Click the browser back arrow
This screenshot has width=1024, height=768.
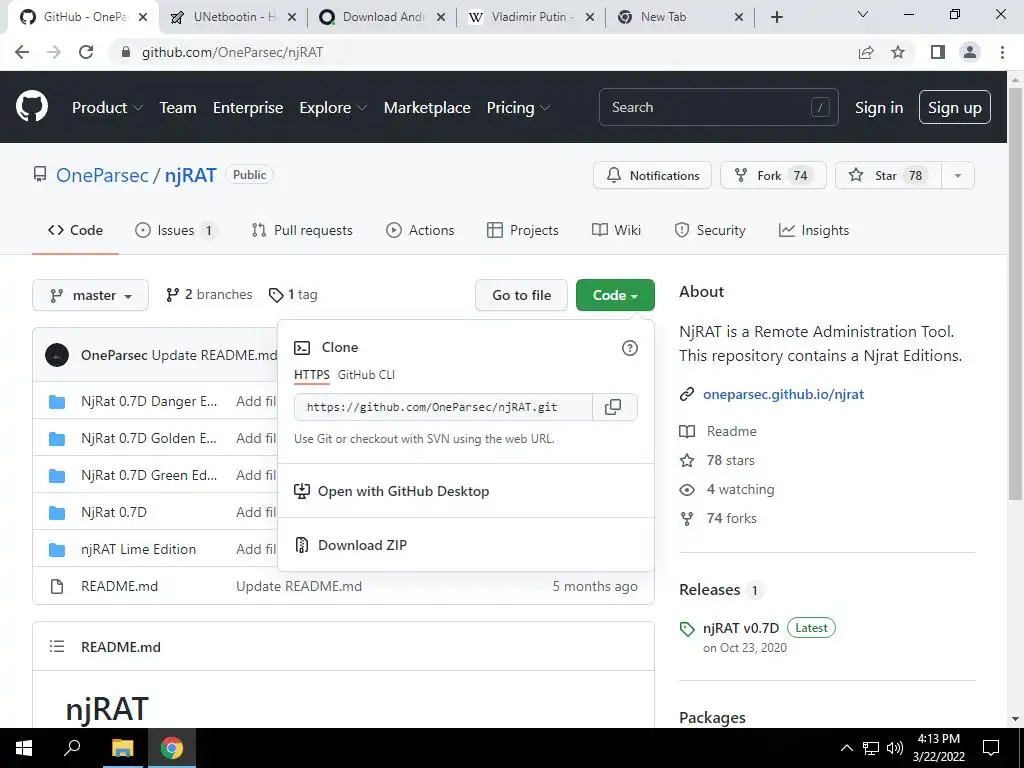(x=22, y=52)
